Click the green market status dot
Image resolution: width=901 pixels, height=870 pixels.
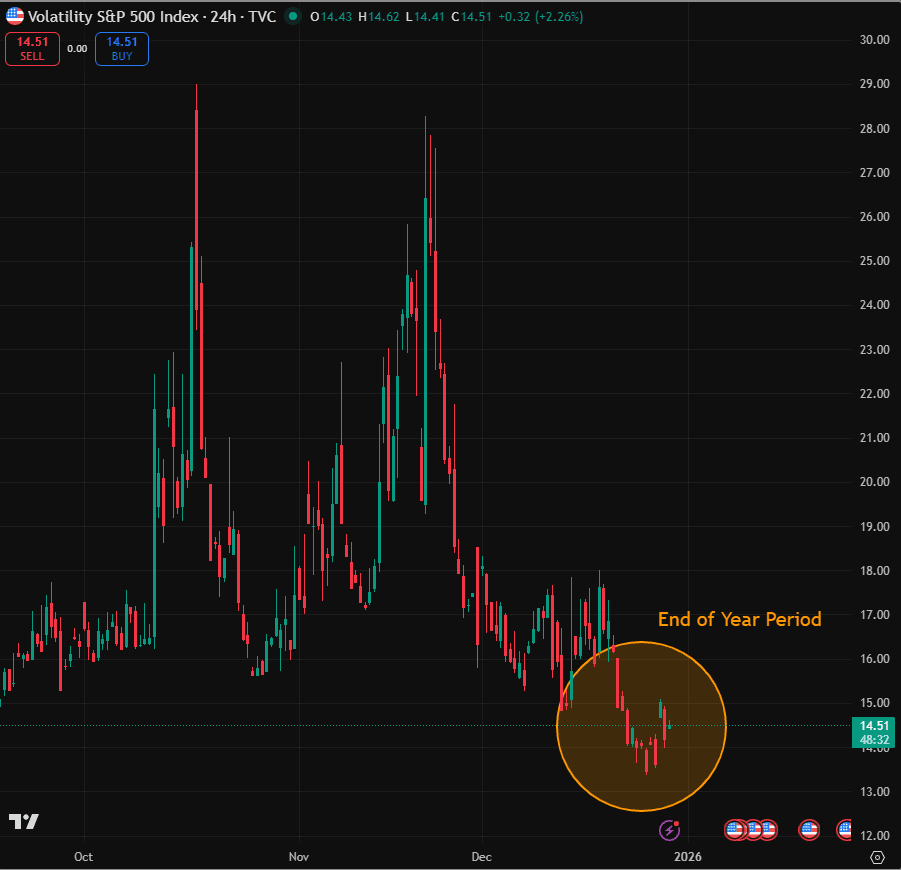click(x=293, y=17)
